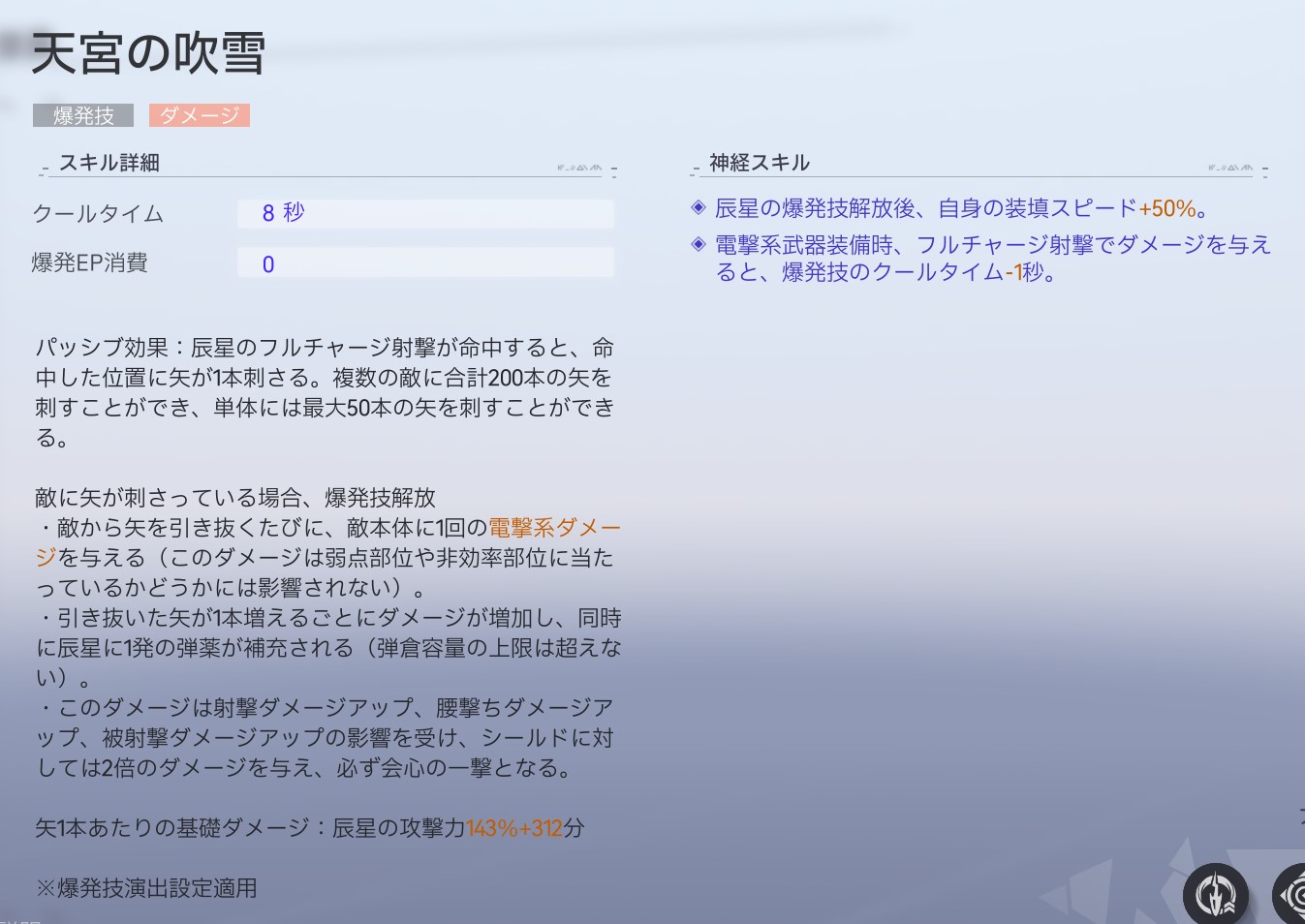Screen dimensions: 1305x924
Task: Click the 爆発EP消費 label
Action: coord(90,263)
